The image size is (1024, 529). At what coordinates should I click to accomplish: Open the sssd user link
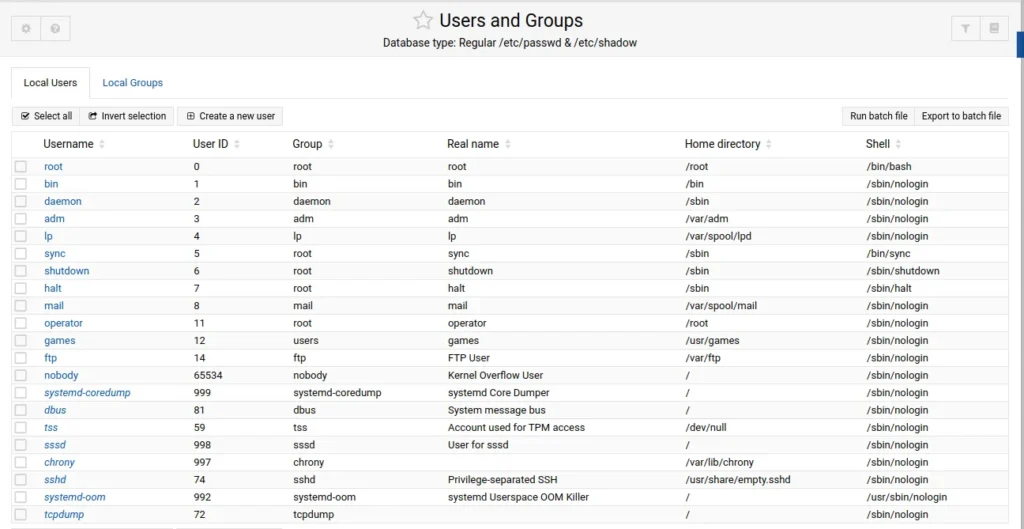point(55,445)
